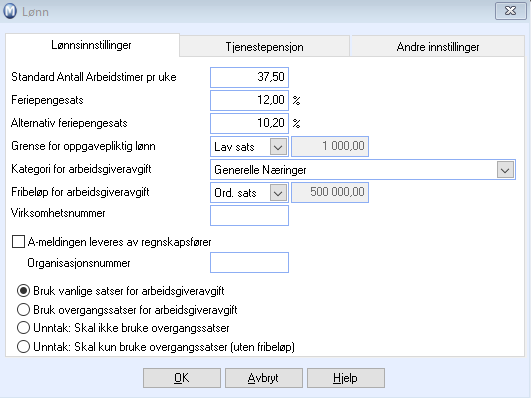Click the Feriepengesats value field
The height and width of the screenshot is (398, 531).
249,100
